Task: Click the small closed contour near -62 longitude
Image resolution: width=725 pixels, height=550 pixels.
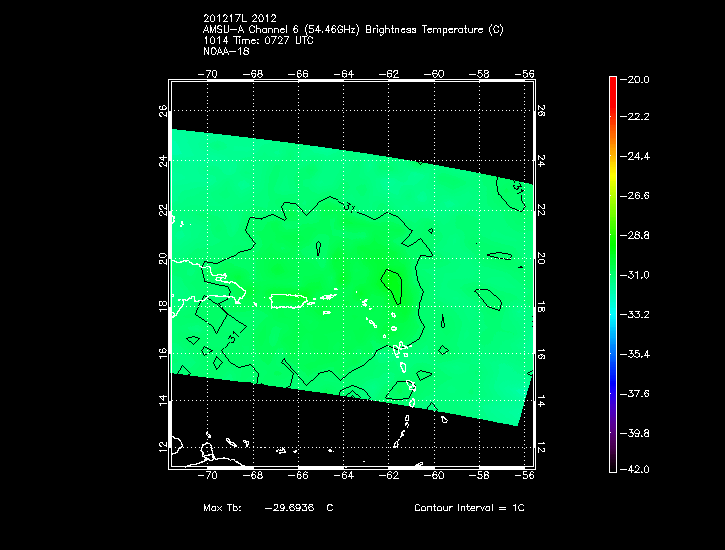Action: (393, 287)
